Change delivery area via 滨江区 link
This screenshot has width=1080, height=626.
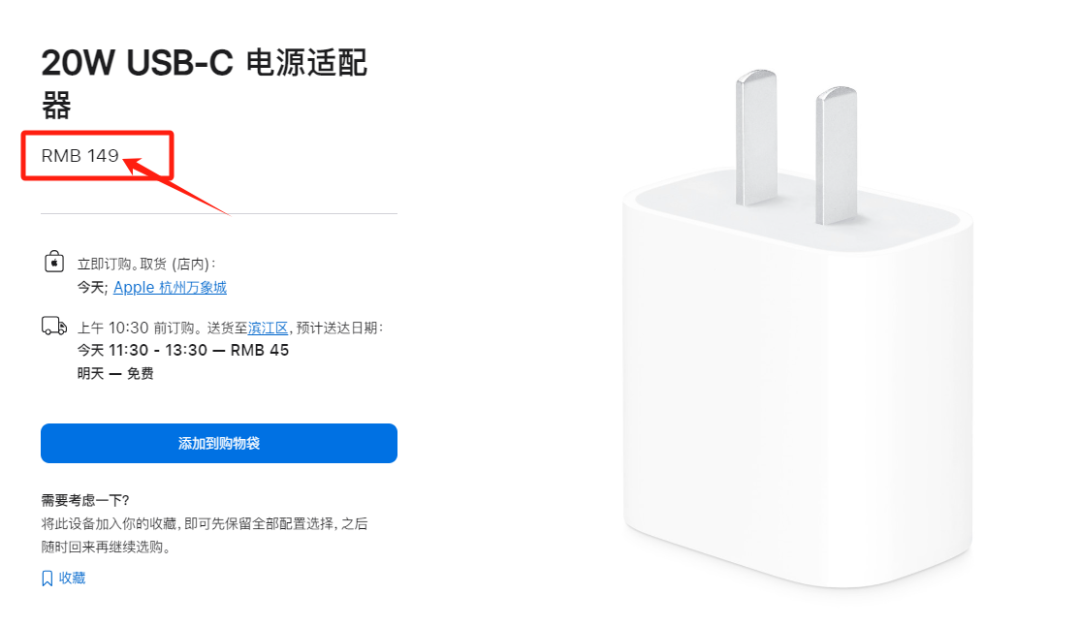[x=267, y=328]
